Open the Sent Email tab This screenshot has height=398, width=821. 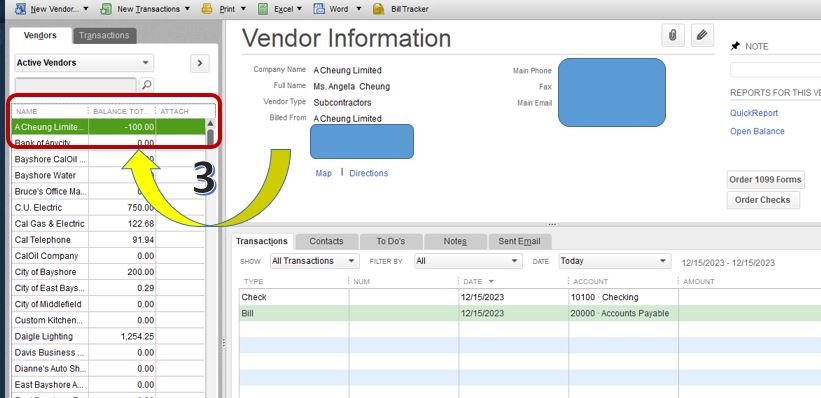click(519, 241)
